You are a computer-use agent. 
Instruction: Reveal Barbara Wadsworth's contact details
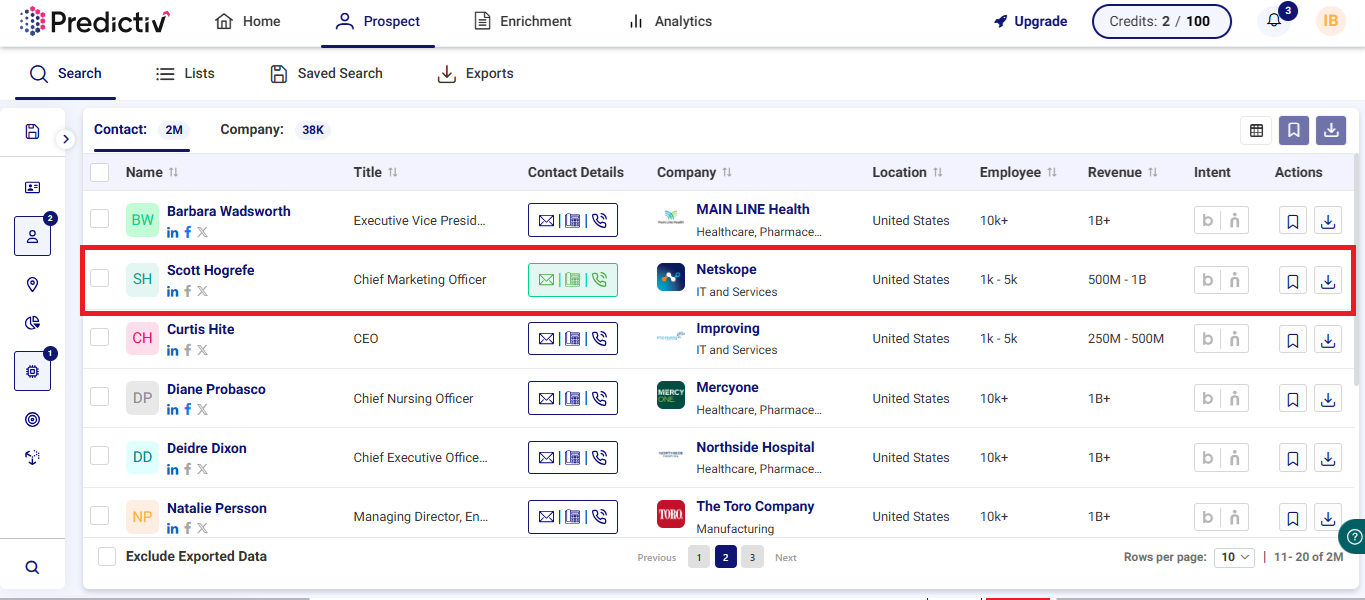(x=573, y=220)
